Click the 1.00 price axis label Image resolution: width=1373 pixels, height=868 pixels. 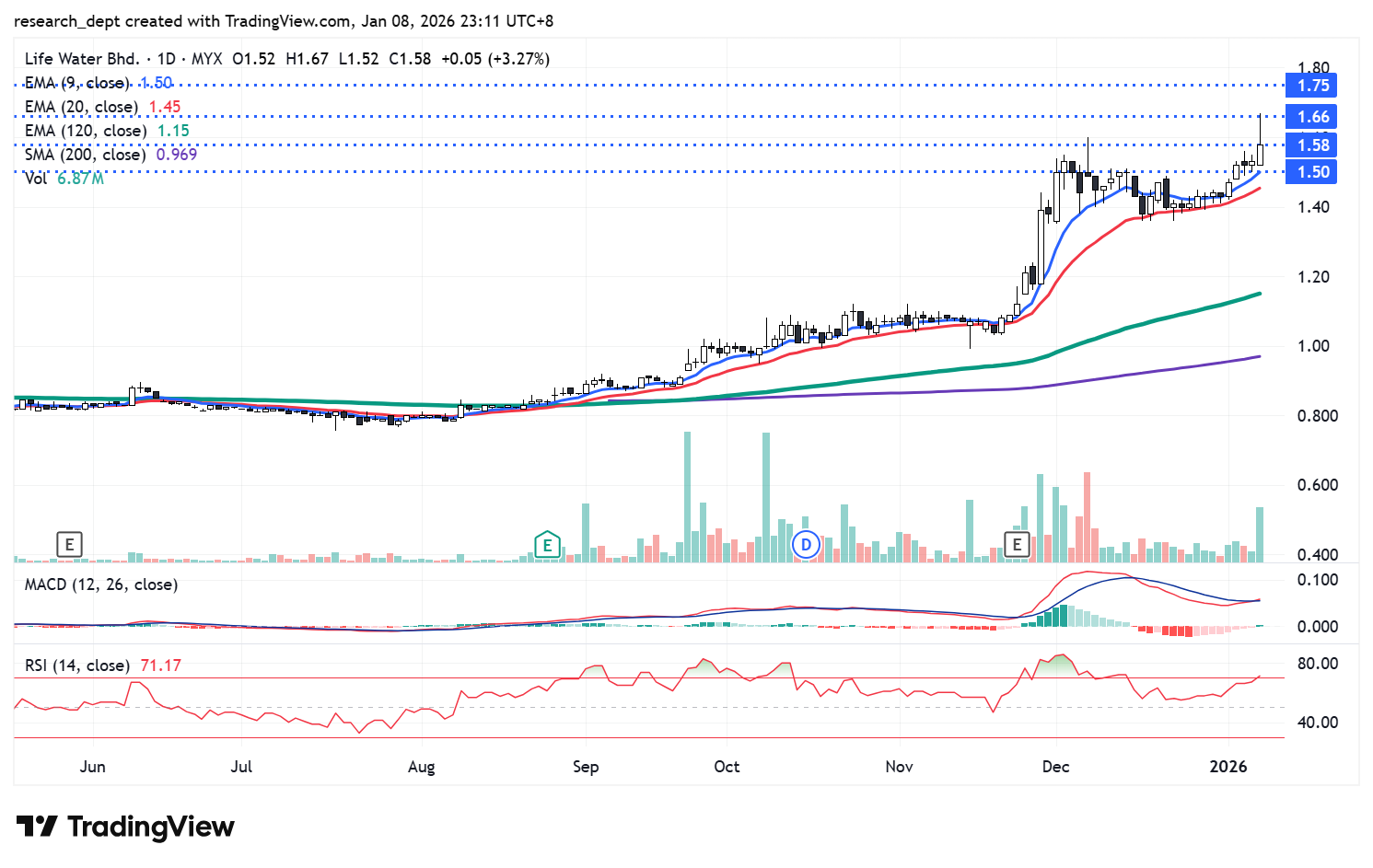(x=1313, y=346)
